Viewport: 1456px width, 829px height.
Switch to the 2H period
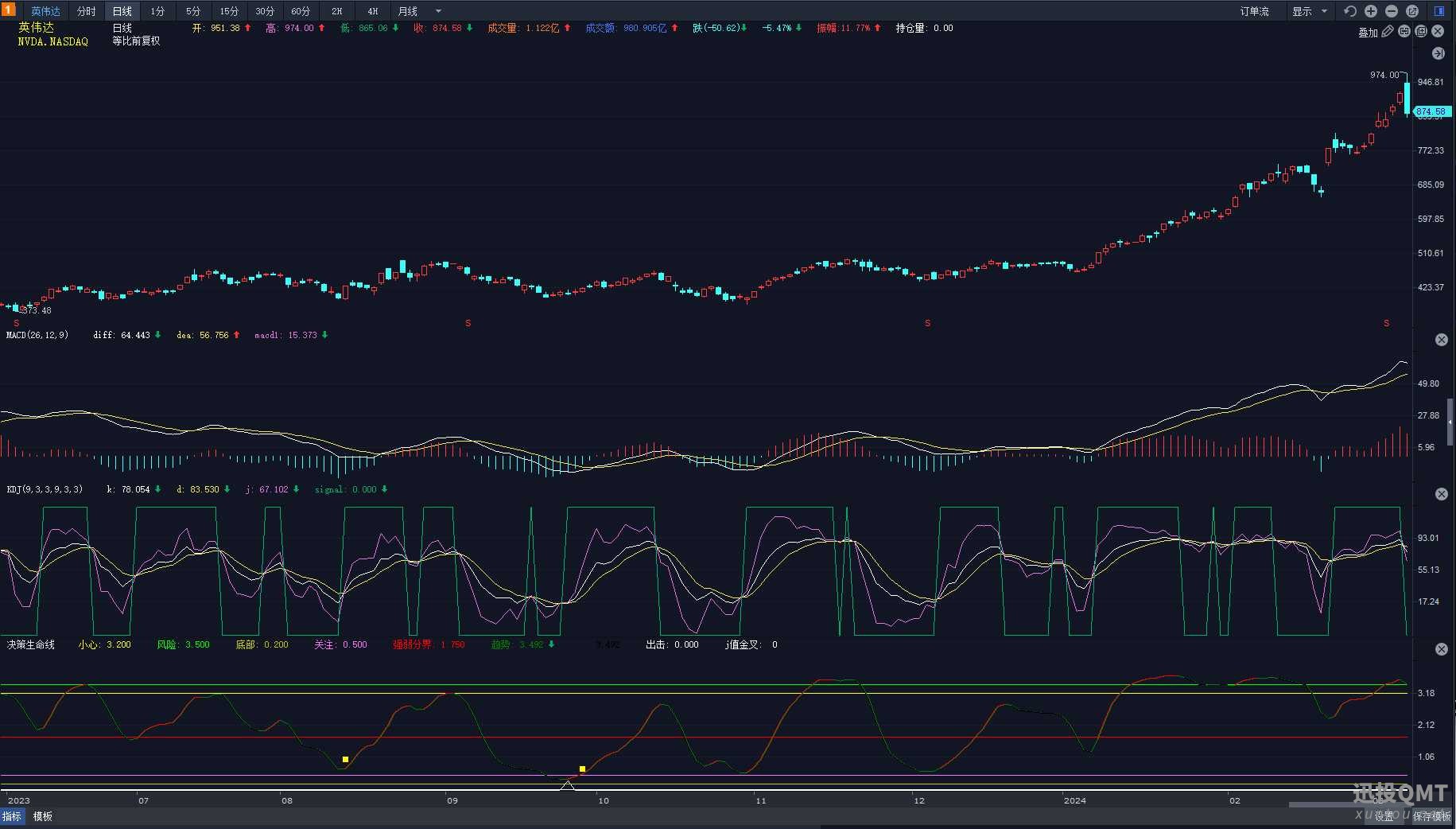click(x=337, y=11)
